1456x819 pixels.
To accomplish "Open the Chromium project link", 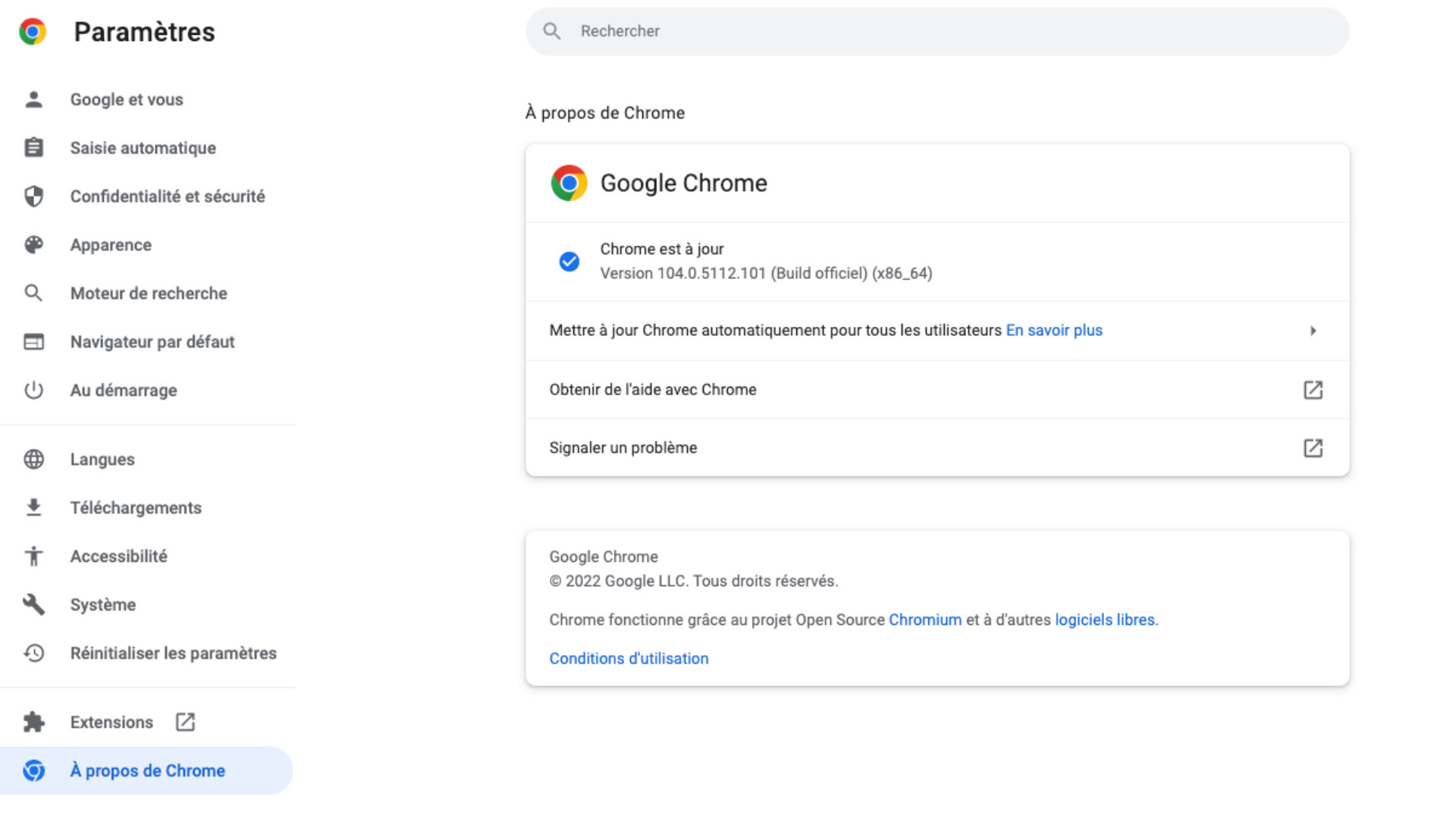I will point(925,620).
